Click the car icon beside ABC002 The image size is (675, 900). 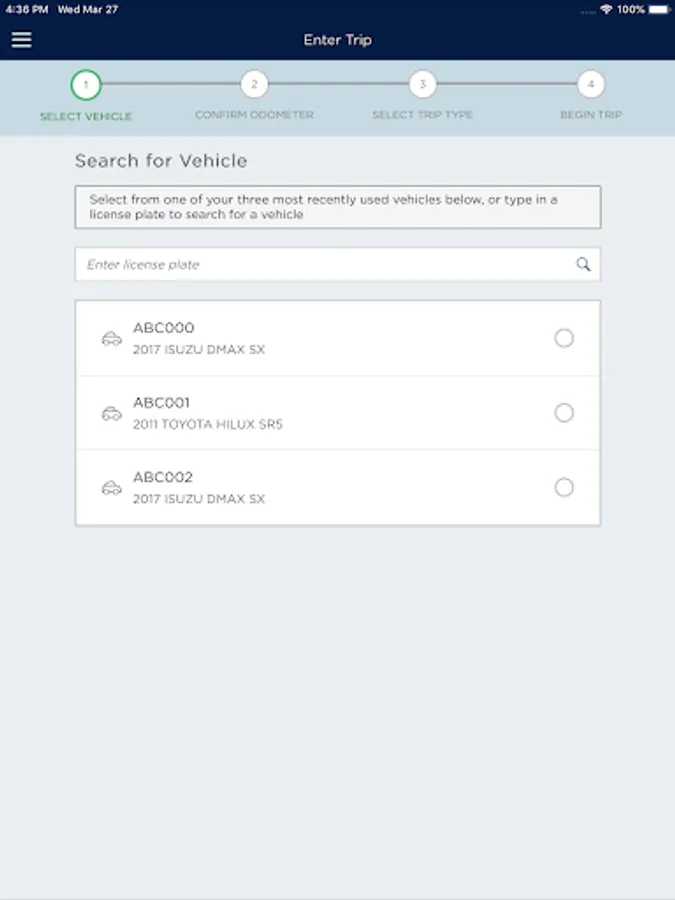coord(112,488)
